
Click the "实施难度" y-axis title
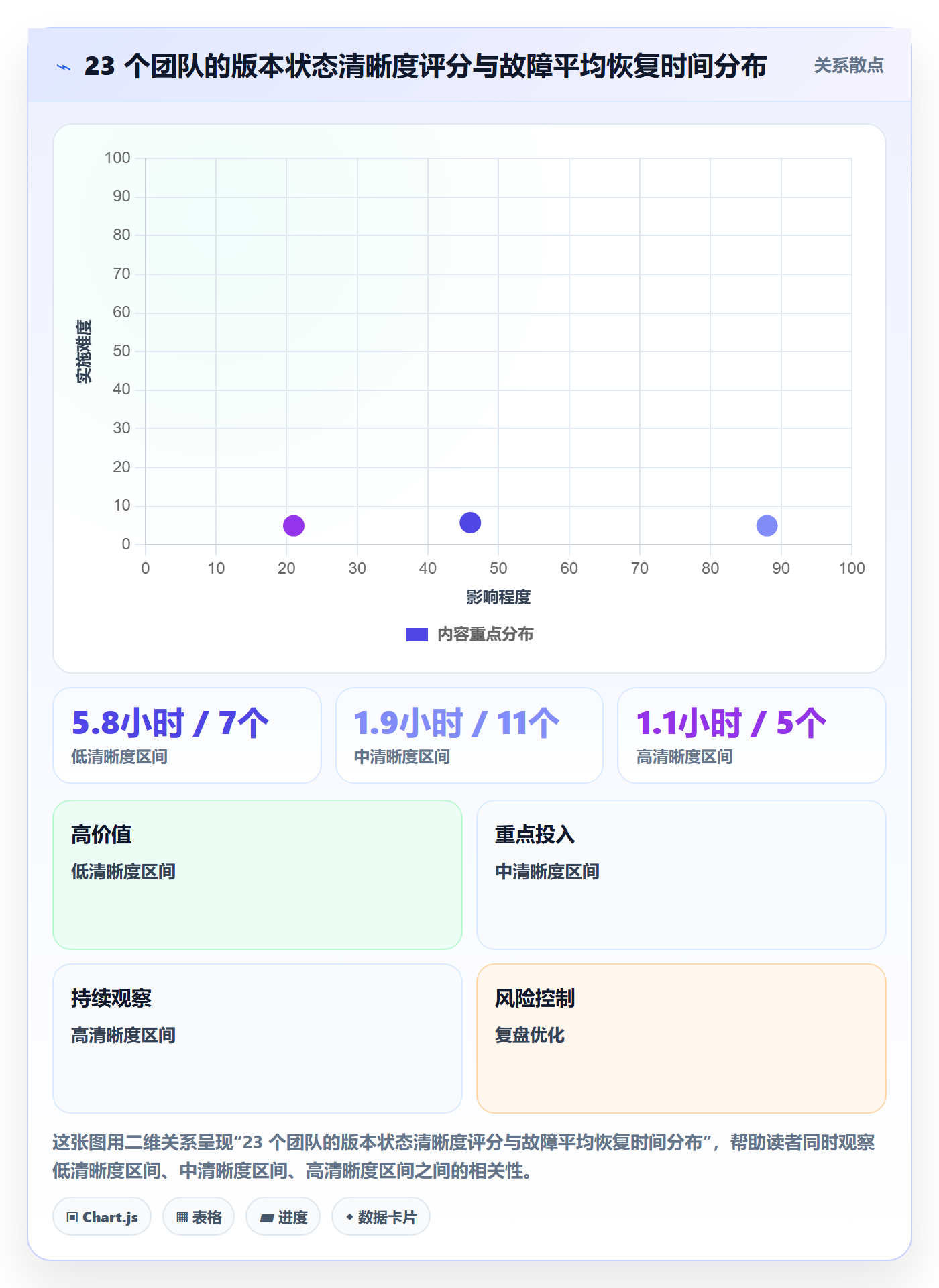tap(84, 352)
